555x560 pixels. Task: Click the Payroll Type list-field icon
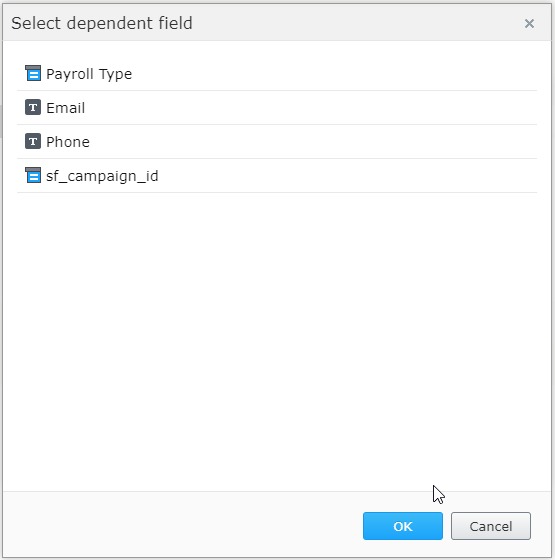pos(33,73)
